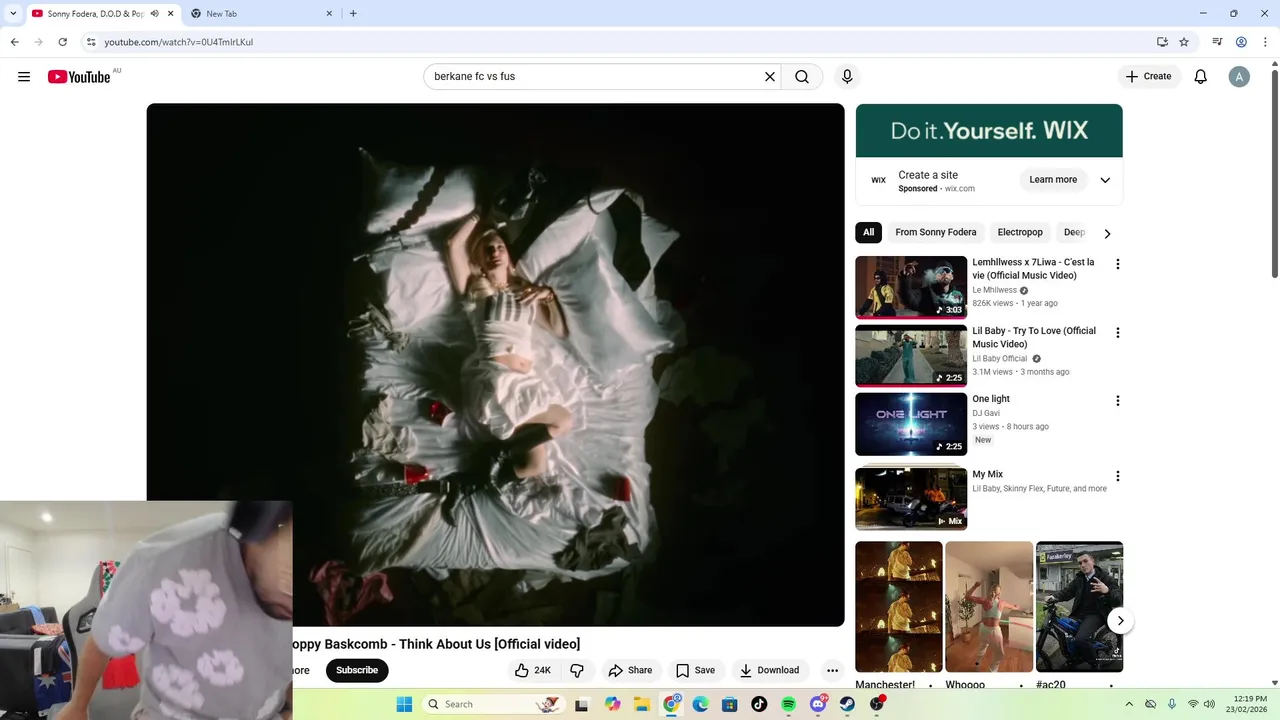The width and height of the screenshot is (1280, 720).
Task: Open options for One light video
Action: [1118, 401]
